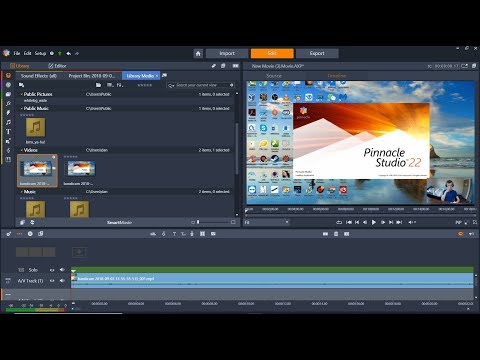The width and height of the screenshot is (480, 360).
Task: Open the Project Bin tab
Action: 91,76
